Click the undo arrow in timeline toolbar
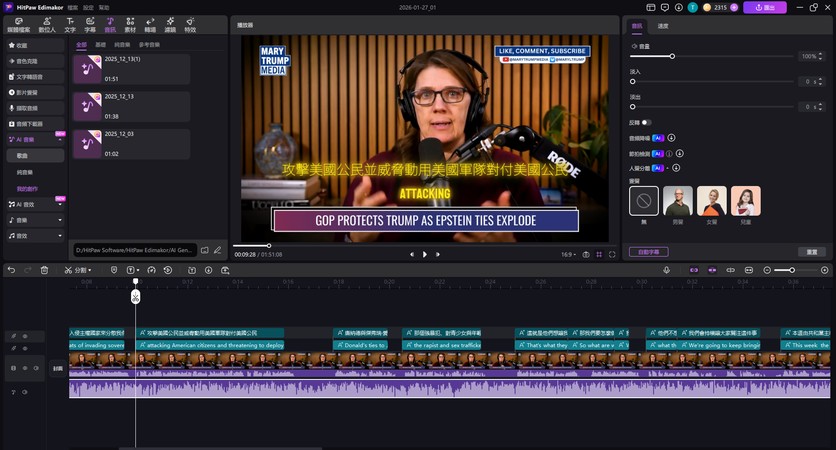This screenshot has width=836, height=450. click(x=10, y=270)
